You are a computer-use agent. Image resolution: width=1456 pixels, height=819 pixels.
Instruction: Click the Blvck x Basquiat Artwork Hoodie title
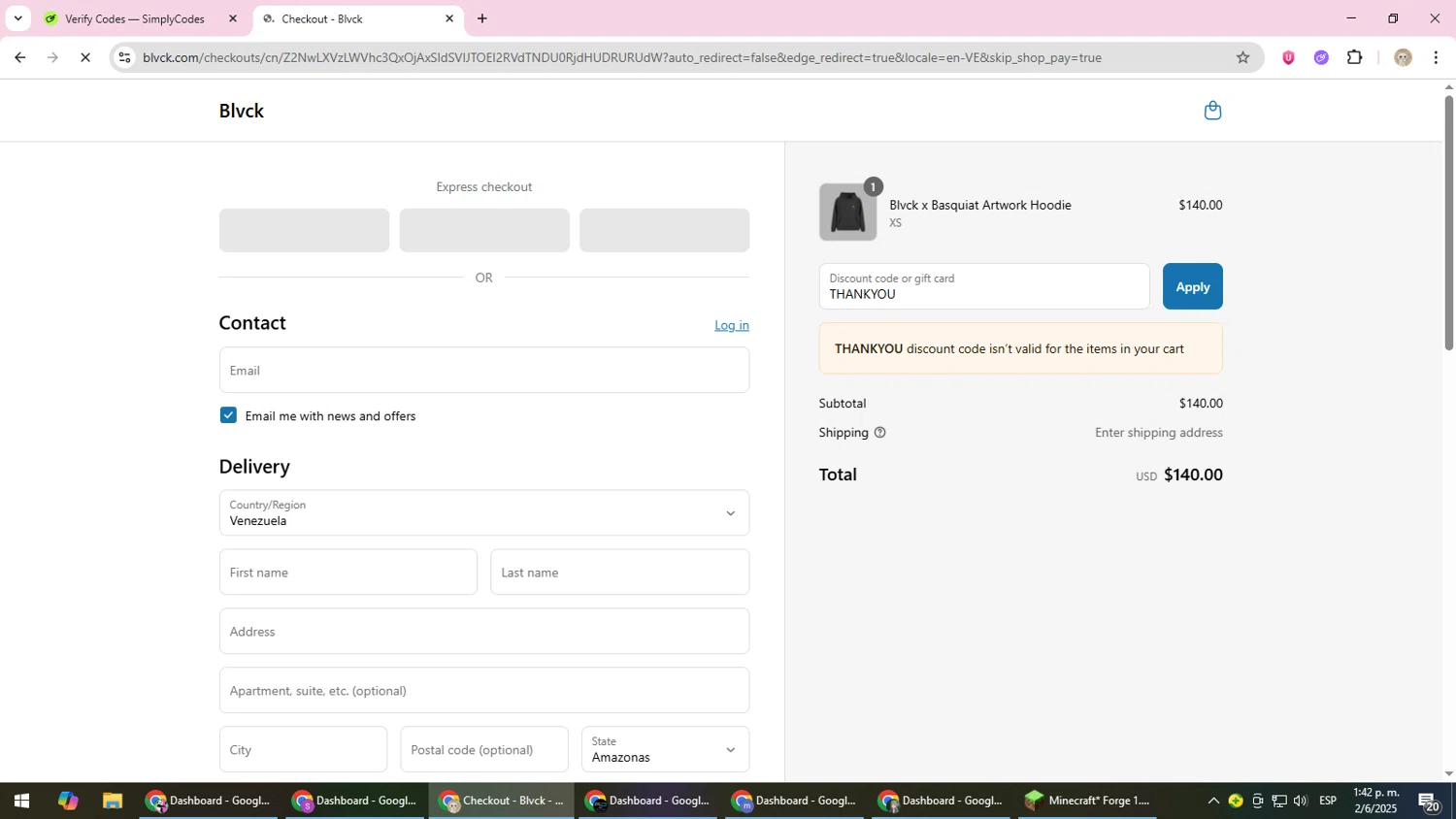coord(980,205)
